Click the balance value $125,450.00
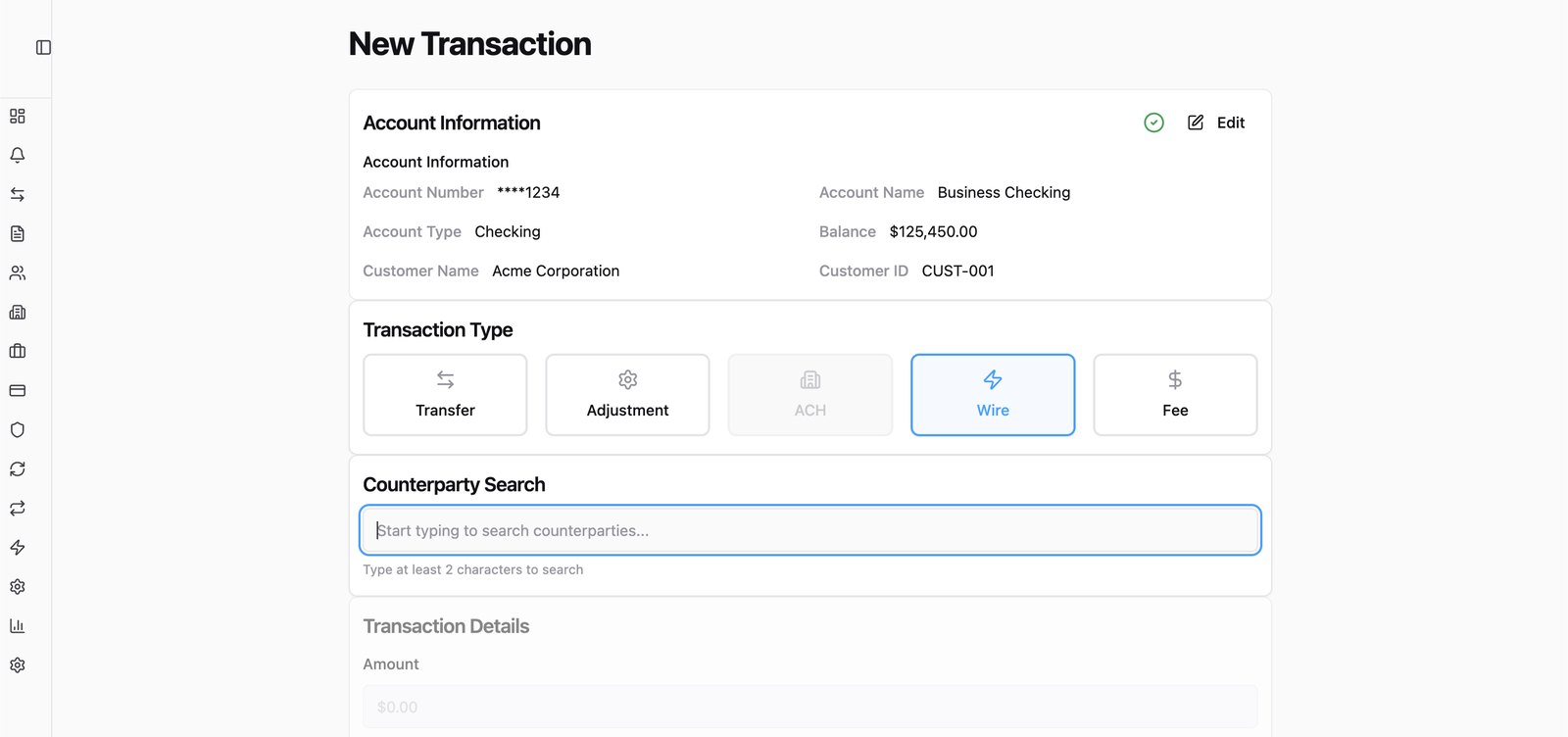 [933, 231]
